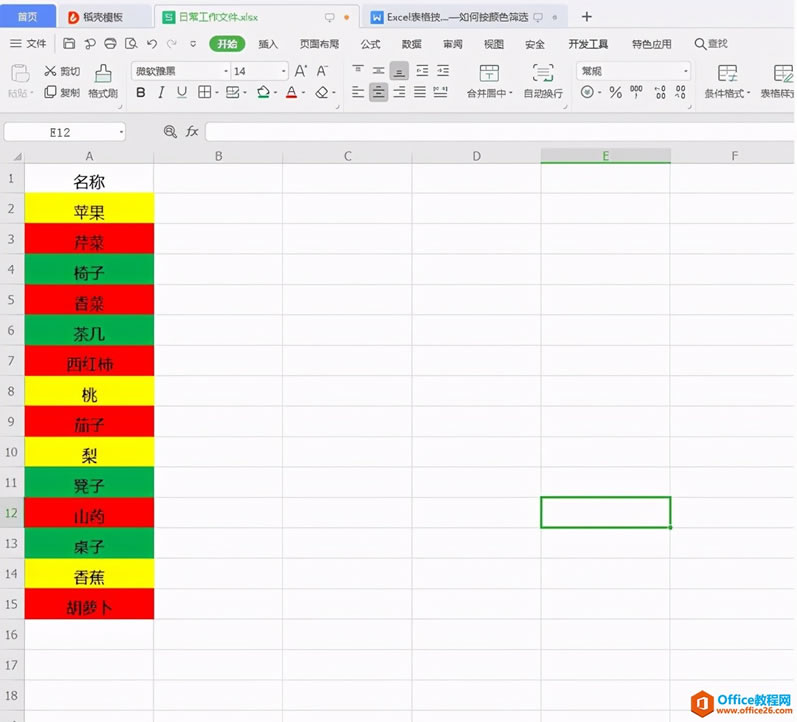Click the Undo arrow
Viewport: 797px width, 722px height.
tap(151, 44)
